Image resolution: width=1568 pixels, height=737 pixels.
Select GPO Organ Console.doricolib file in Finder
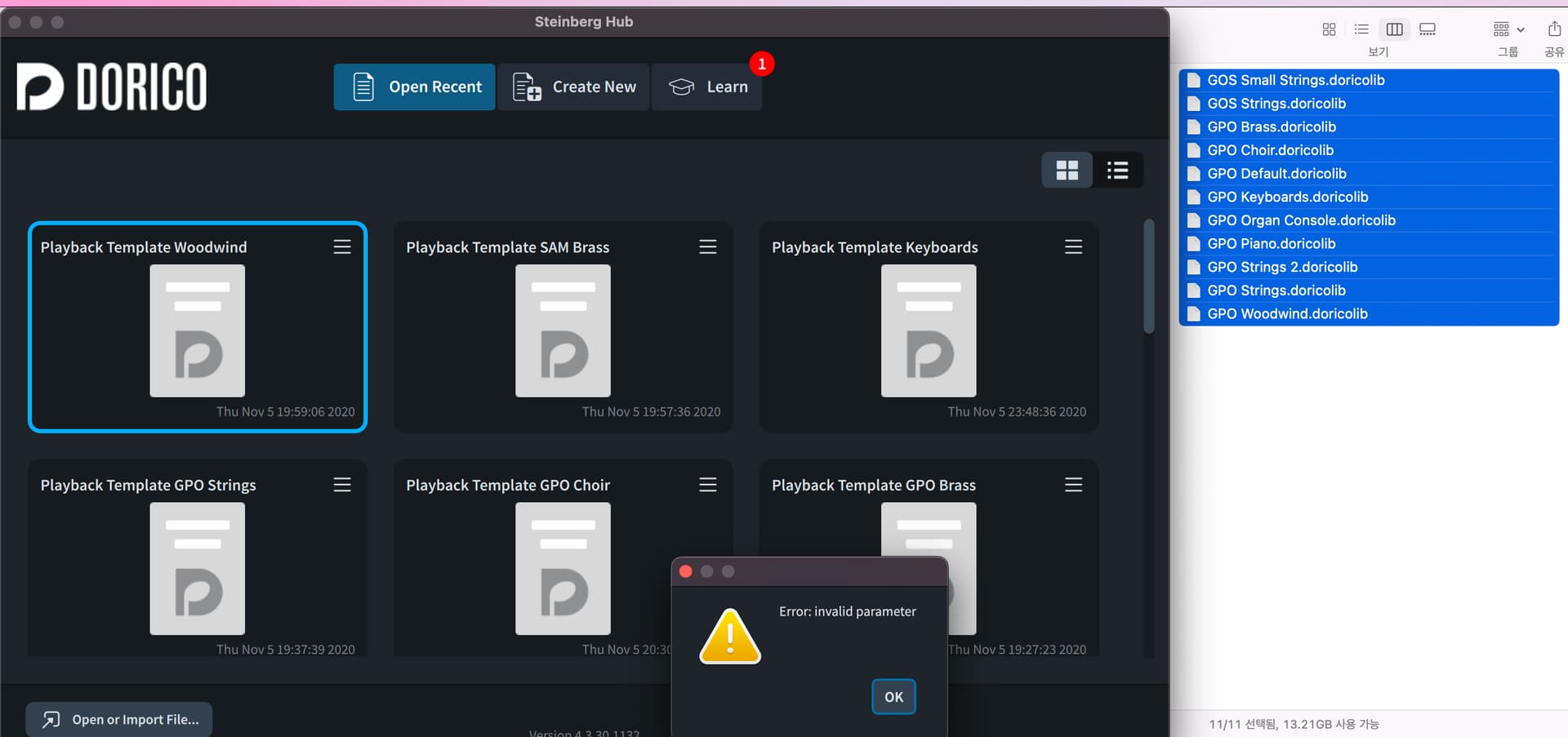pos(1369,220)
